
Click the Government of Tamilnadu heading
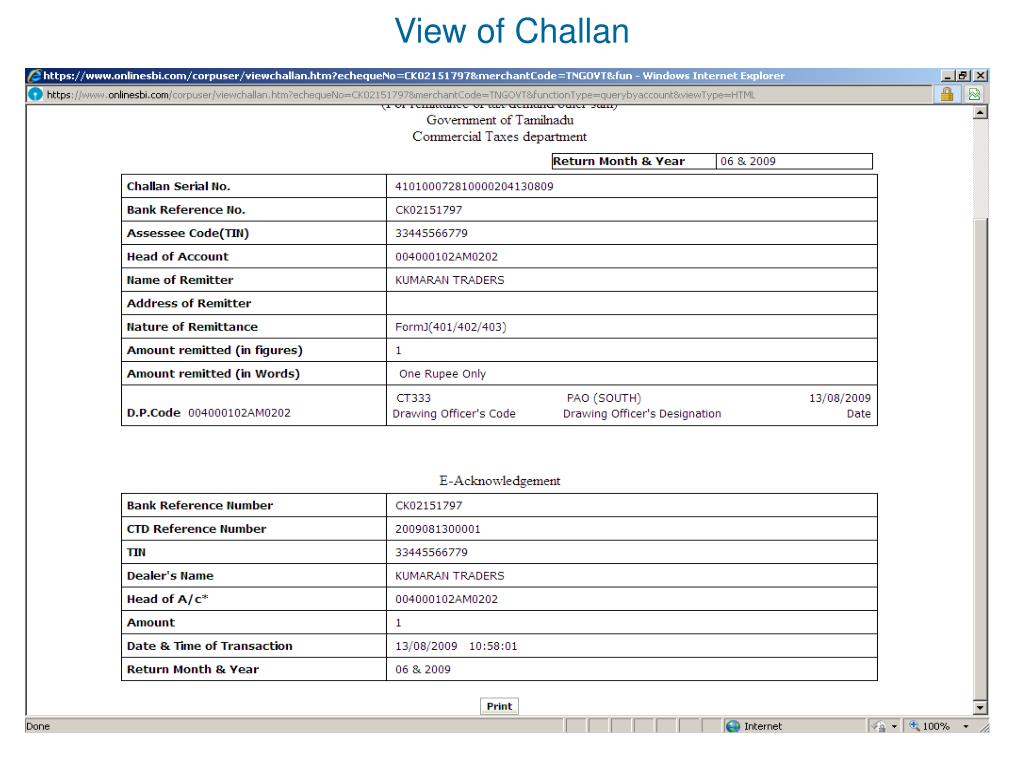[500, 120]
